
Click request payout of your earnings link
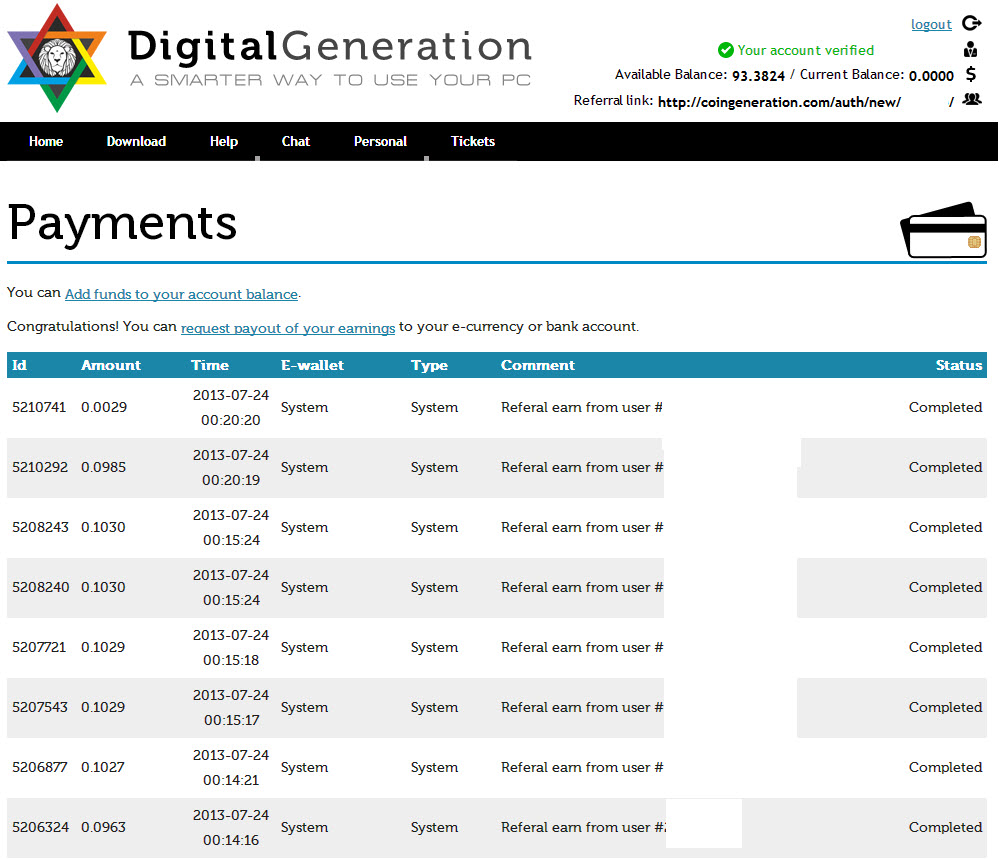point(288,328)
